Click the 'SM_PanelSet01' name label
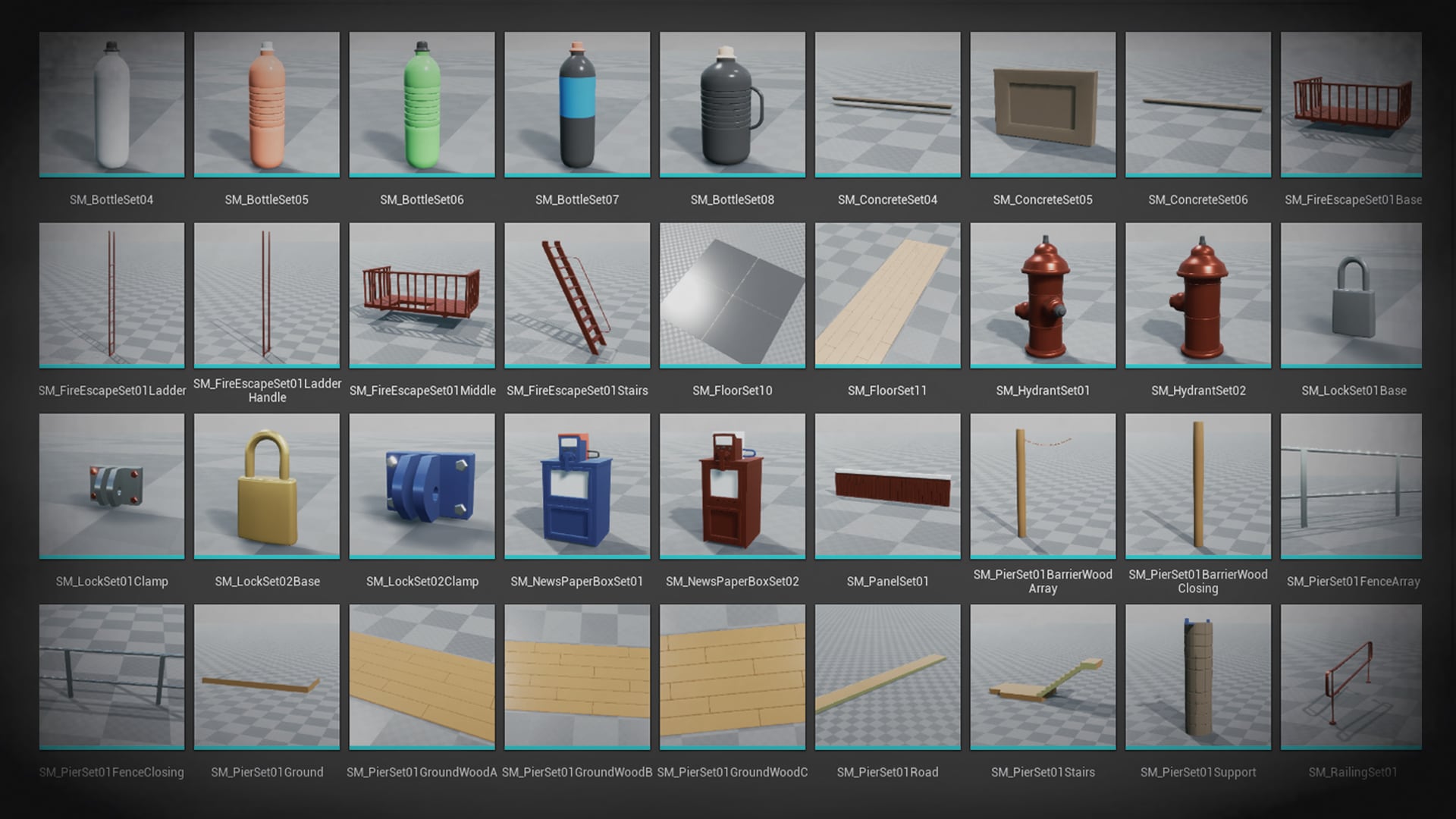Viewport: 1456px width, 819px height. click(888, 582)
